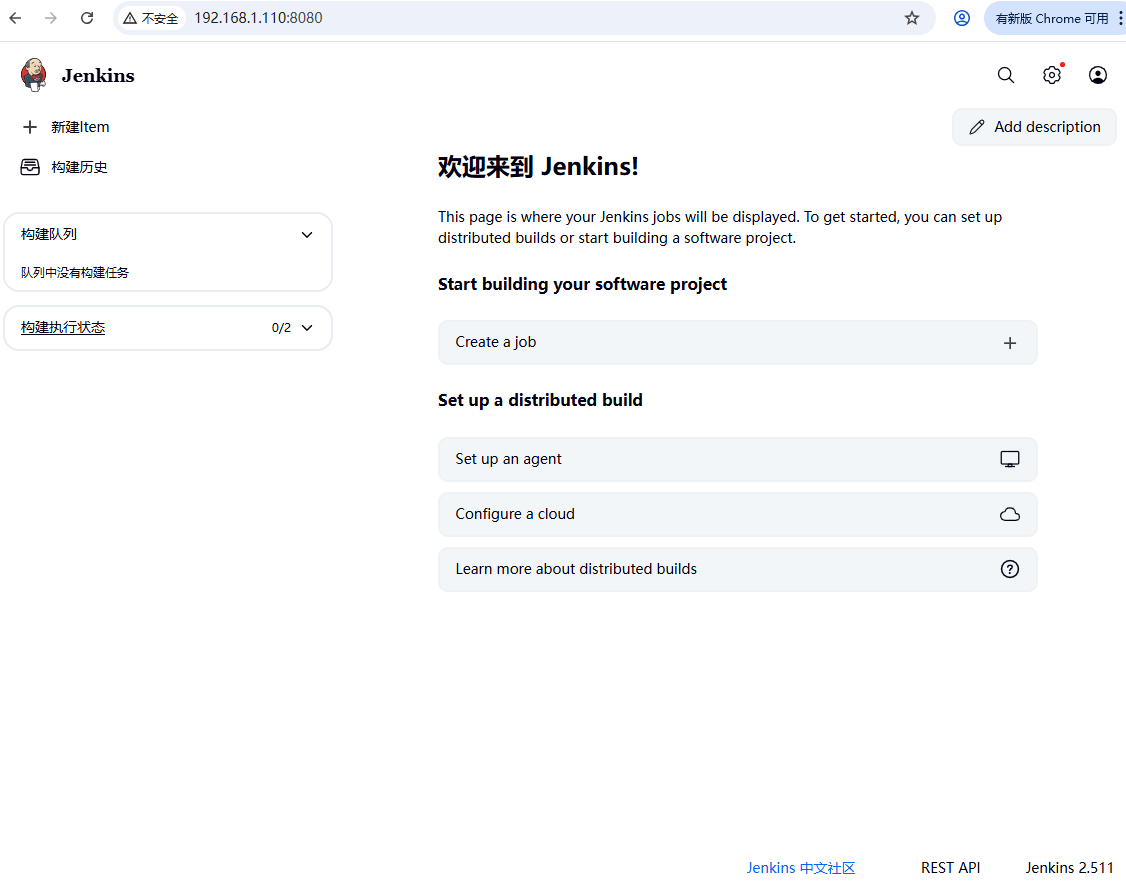The width and height of the screenshot is (1126, 889).
Task: Open the 构建历史 menu entry
Action: 64,167
